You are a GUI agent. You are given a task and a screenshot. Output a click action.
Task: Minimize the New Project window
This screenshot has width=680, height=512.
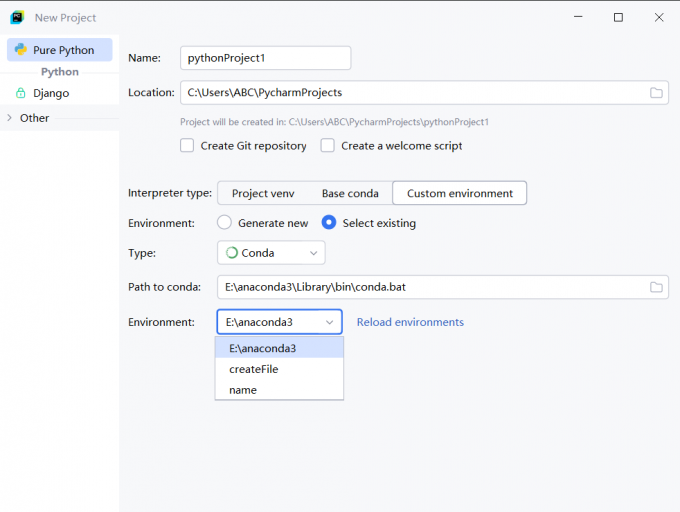pyautogui.click(x=578, y=17)
